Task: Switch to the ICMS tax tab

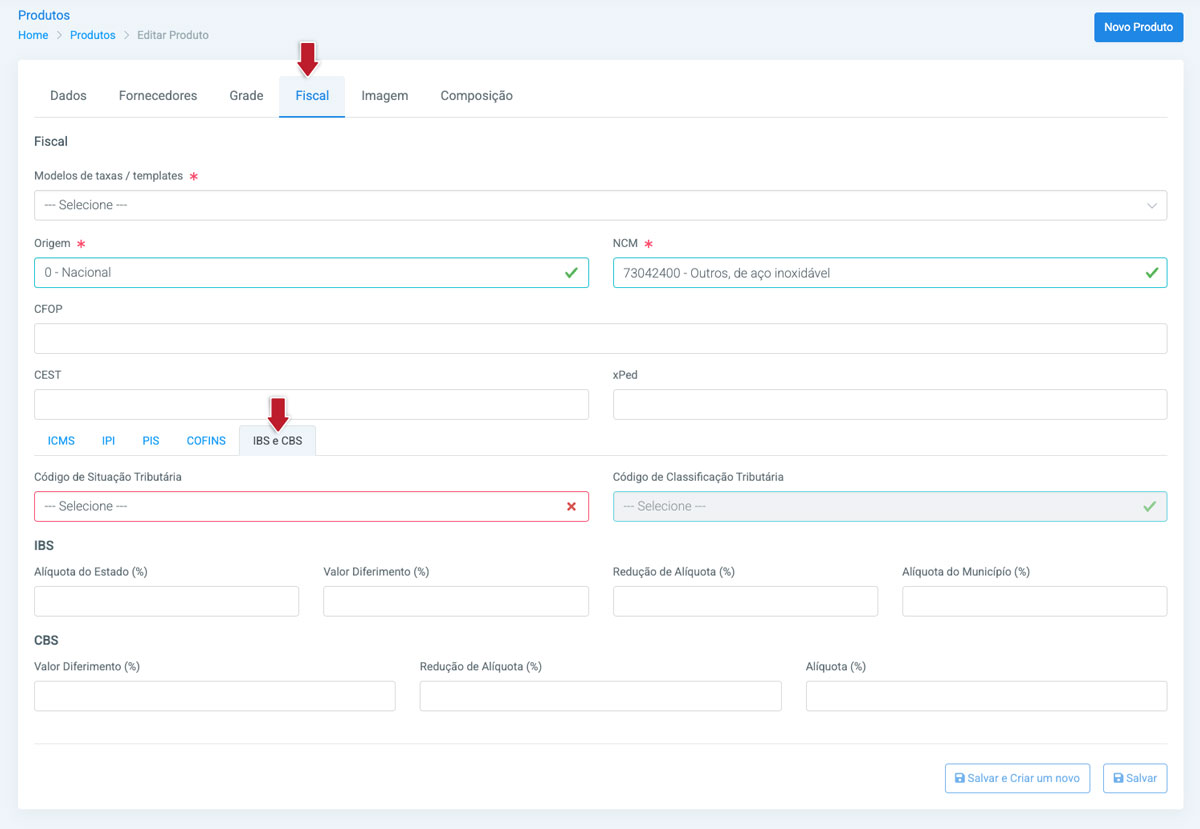Action: (x=61, y=441)
